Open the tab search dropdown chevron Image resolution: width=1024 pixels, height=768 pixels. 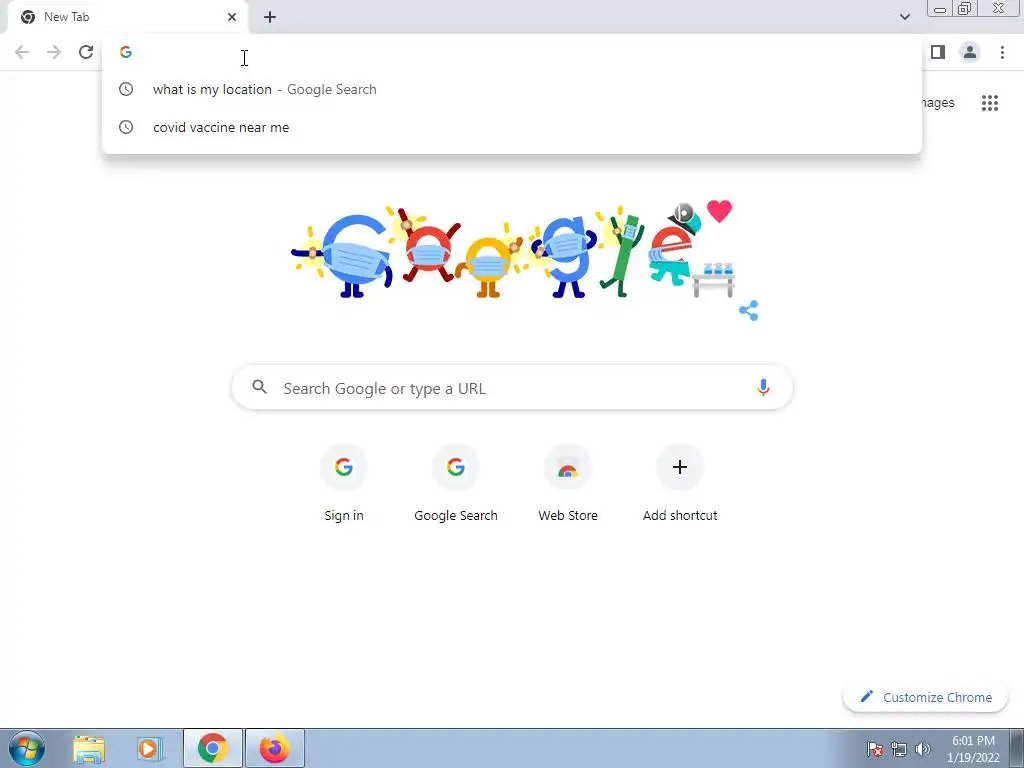904,17
